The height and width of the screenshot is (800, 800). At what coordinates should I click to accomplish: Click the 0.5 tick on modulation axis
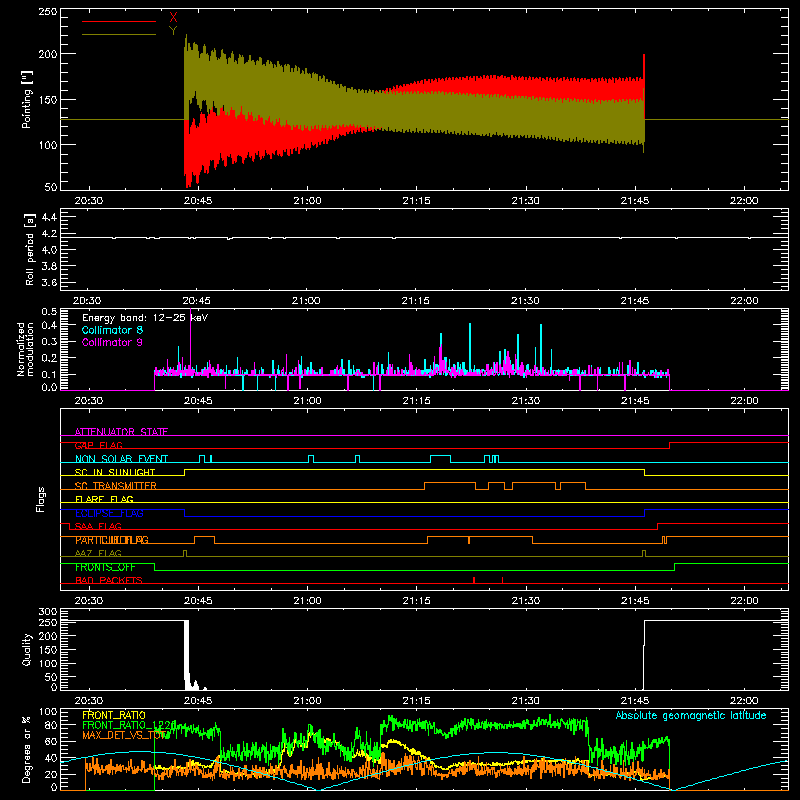pyautogui.click(x=49, y=312)
